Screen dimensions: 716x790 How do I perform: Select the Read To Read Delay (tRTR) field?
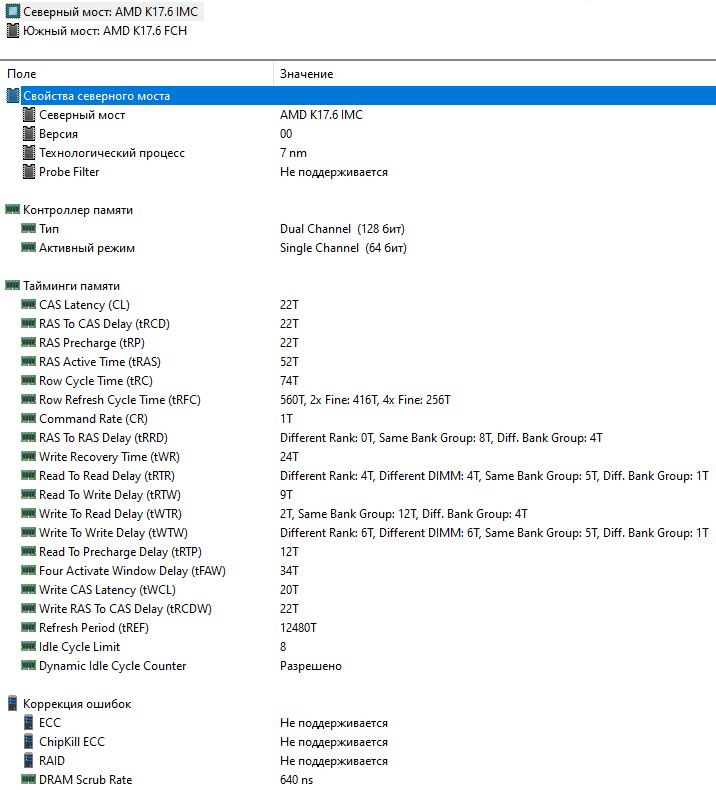pyautogui.click(x=107, y=476)
